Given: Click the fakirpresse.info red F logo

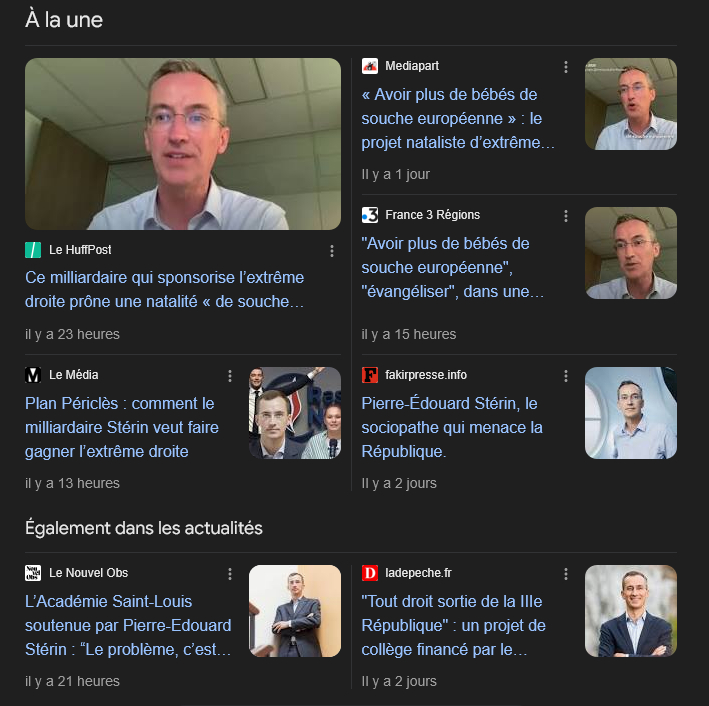Looking at the screenshot, I should [x=370, y=375].
